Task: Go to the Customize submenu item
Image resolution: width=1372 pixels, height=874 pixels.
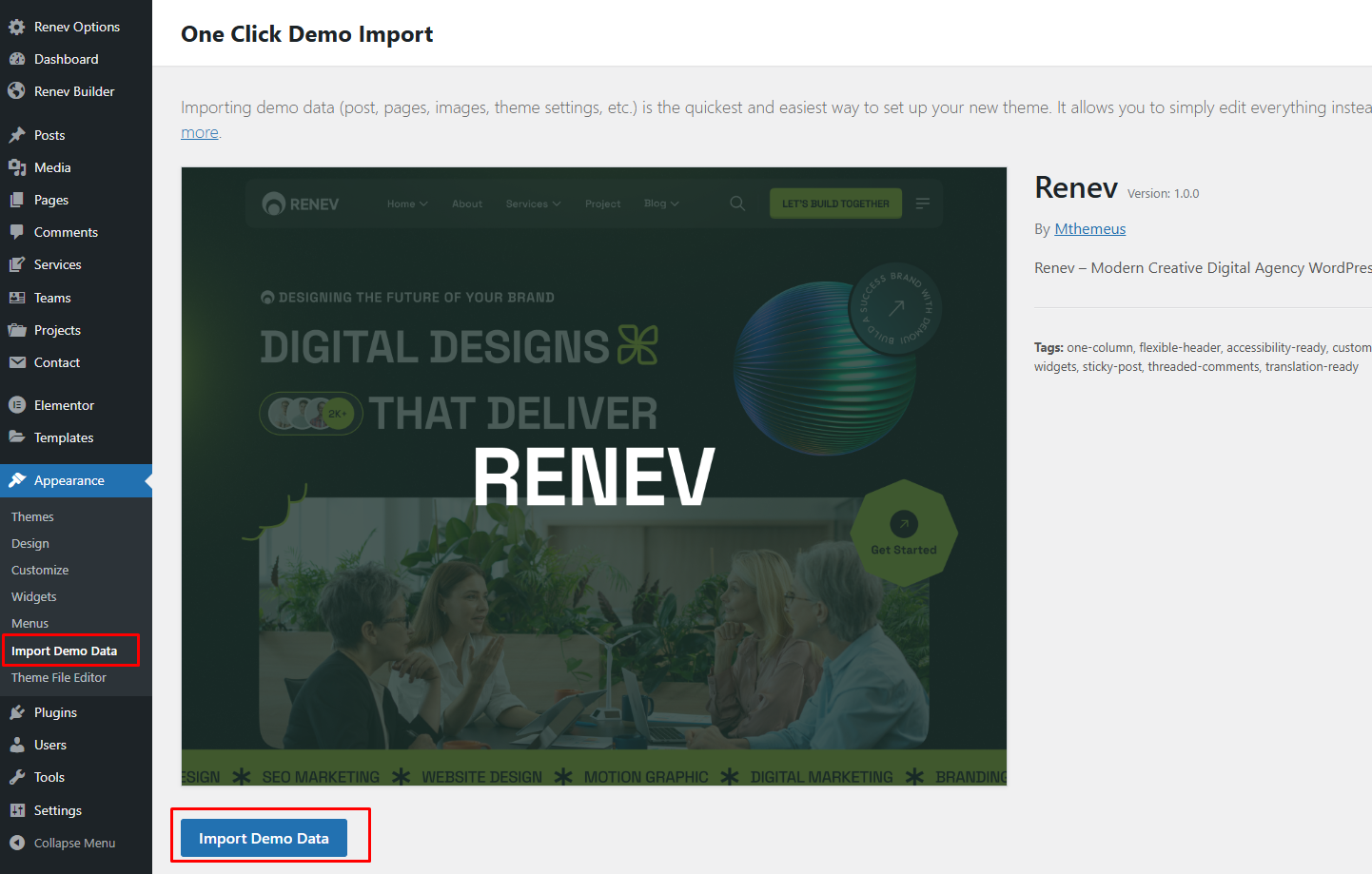Action: click(x=40, y=570)
